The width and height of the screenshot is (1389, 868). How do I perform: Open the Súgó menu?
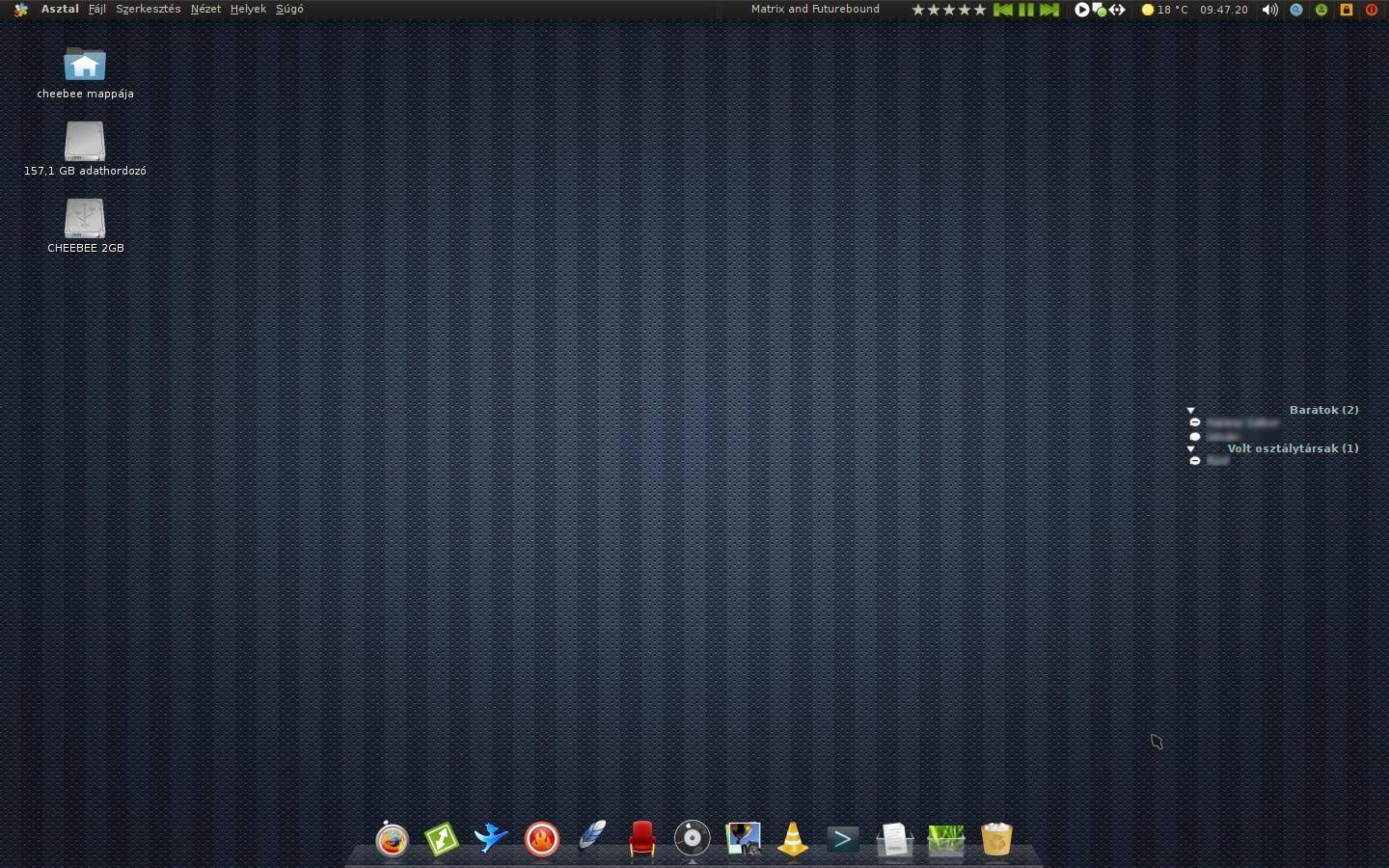point(289,9)
